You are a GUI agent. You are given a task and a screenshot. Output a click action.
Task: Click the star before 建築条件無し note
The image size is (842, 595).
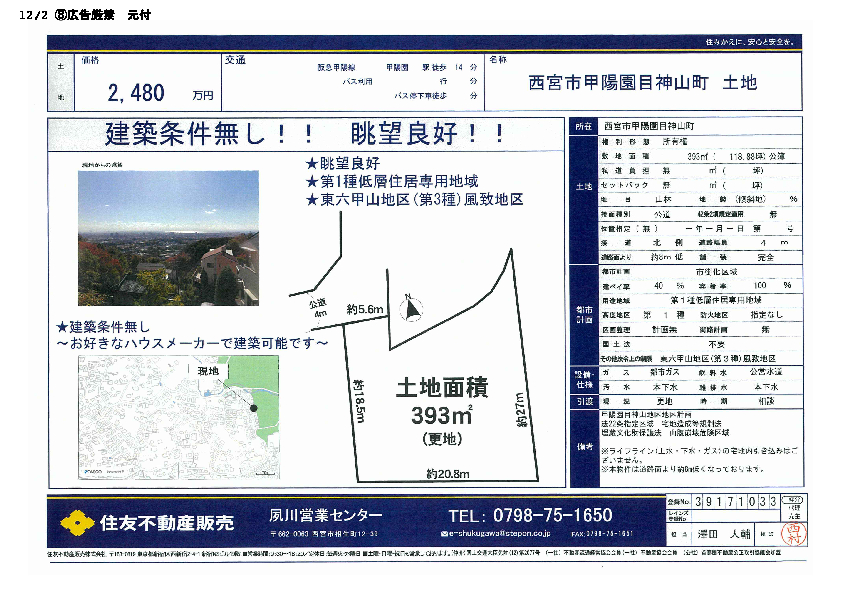[x=62, y=327]
